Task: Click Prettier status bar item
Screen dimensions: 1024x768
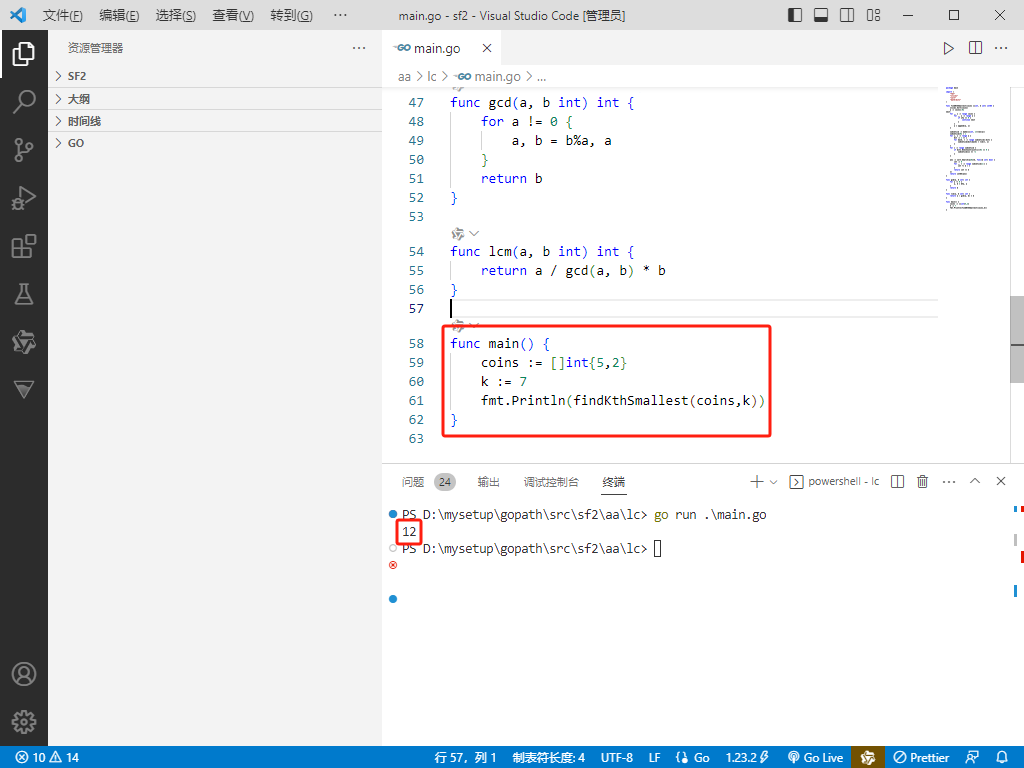Action: click(921, 758)
